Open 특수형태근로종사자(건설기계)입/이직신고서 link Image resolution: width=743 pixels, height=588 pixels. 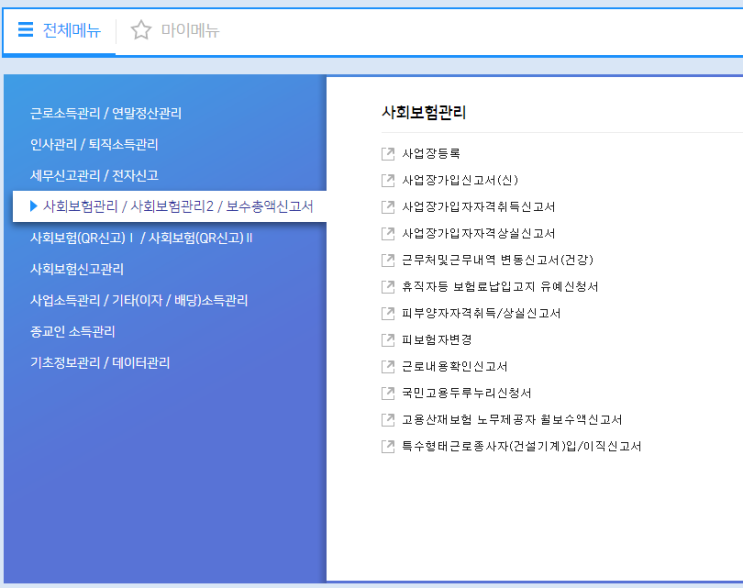[x=521, y=446]
